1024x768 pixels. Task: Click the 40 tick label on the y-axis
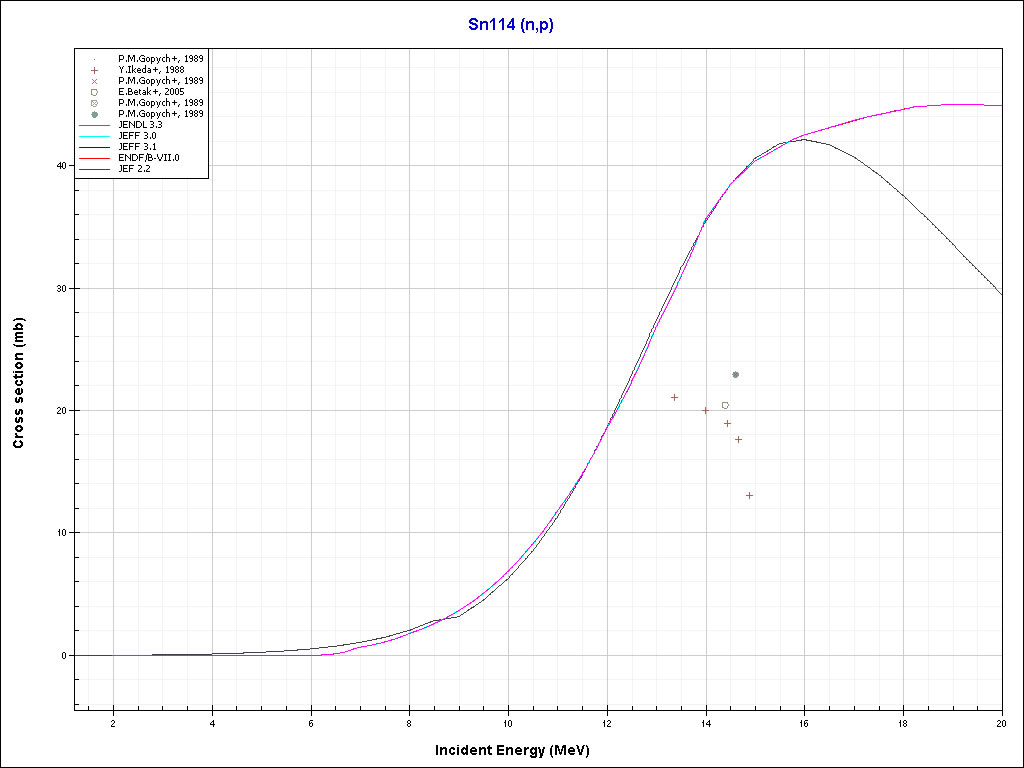point(60,166)
